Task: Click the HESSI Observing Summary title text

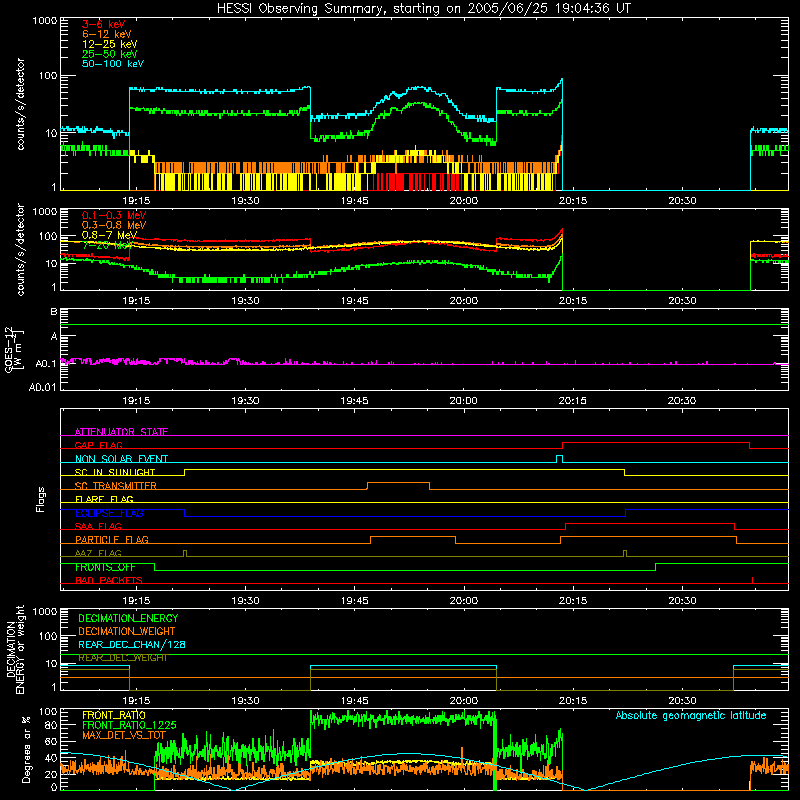Action: (x=423, y=9)
